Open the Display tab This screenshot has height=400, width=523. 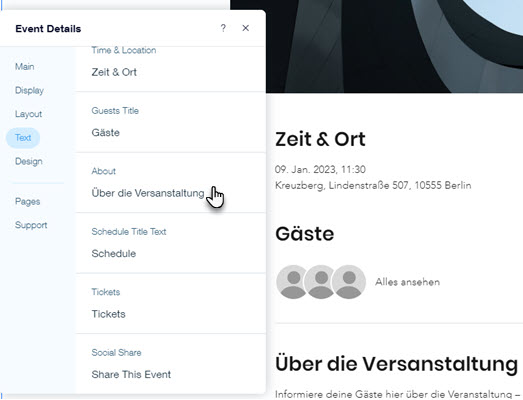29,90
